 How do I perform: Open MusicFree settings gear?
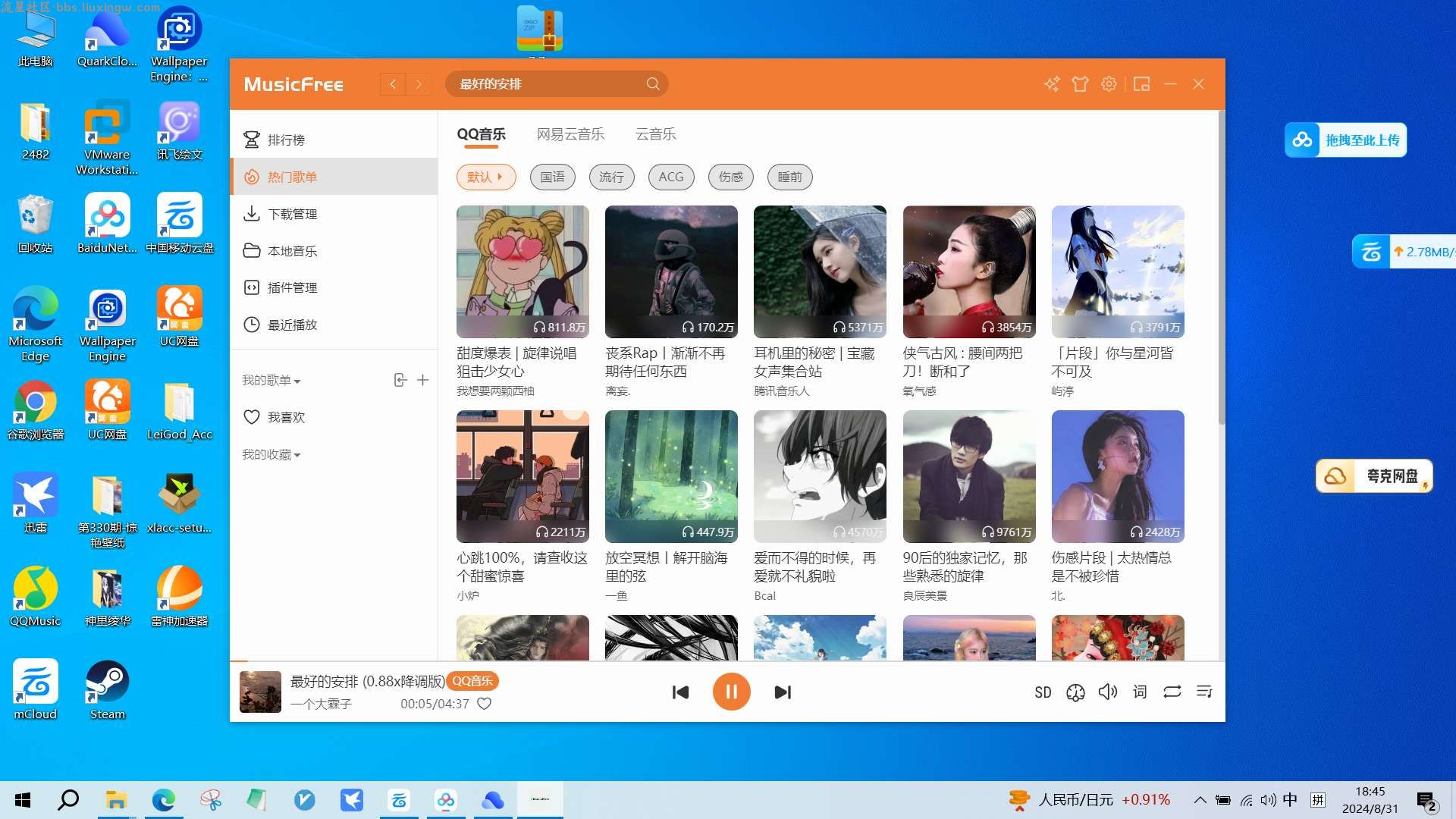[1109, 84]
